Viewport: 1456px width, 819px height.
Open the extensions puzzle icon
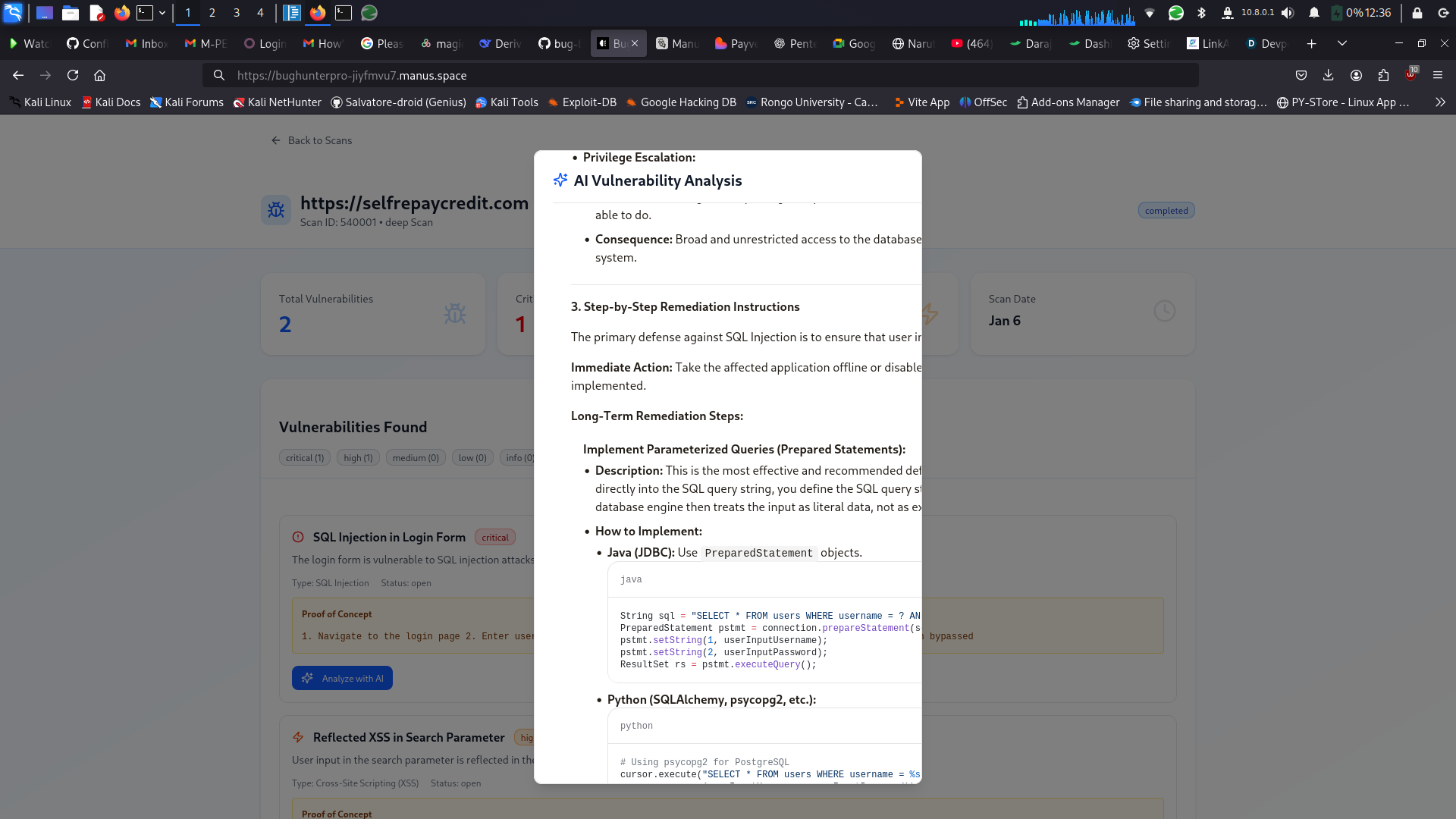pos(1383,75)
